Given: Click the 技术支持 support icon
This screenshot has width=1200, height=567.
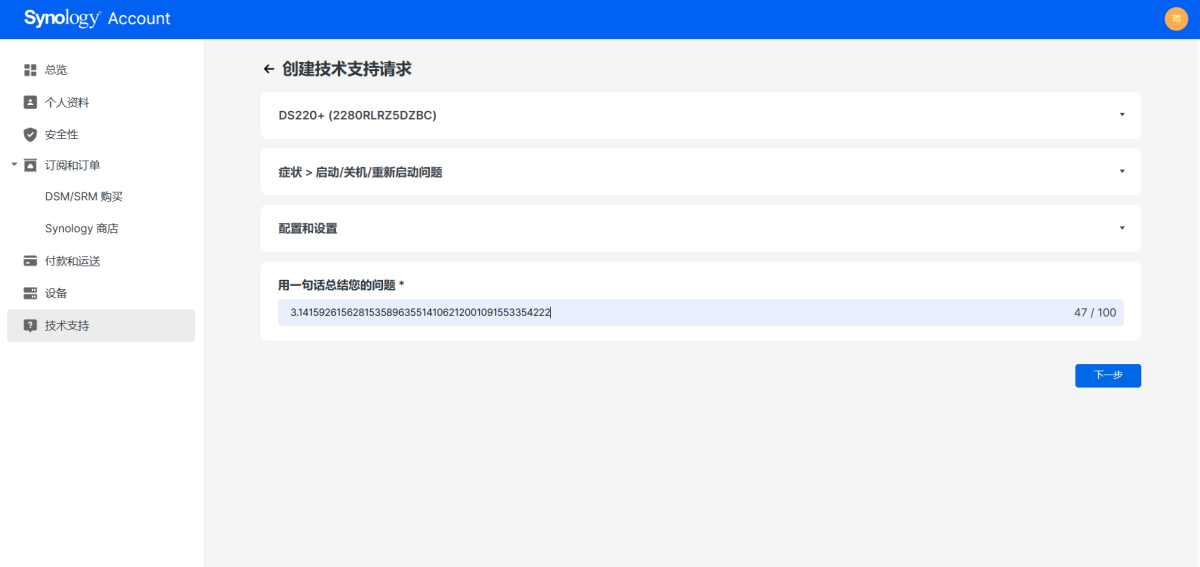Looking at the screenshot, I should [30, 325].
